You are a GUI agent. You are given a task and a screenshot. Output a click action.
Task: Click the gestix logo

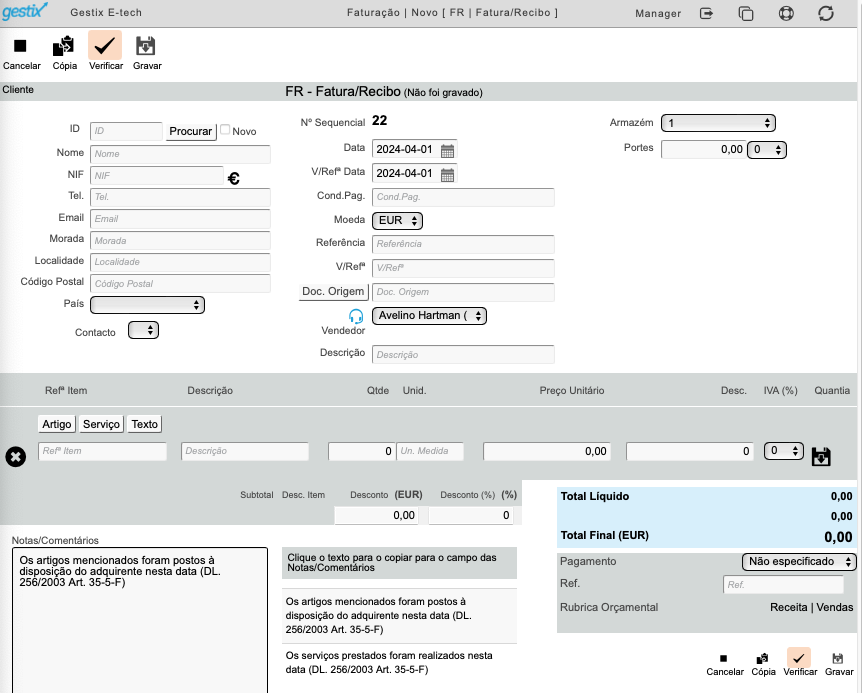click(x=25, y=11)
